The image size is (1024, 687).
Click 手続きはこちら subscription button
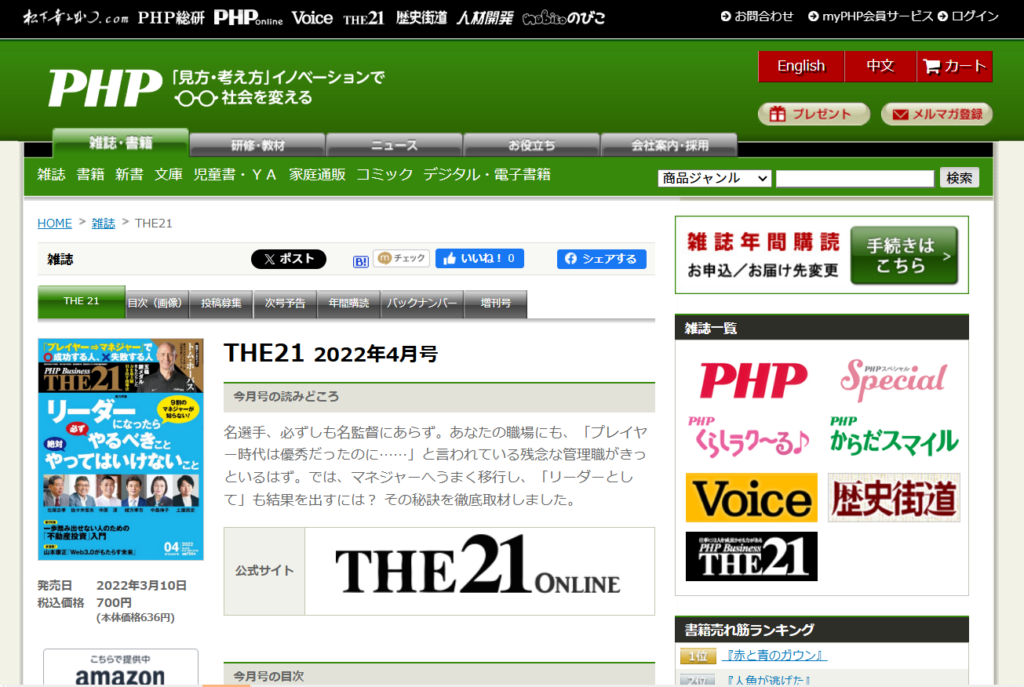[x=904, y=255]
